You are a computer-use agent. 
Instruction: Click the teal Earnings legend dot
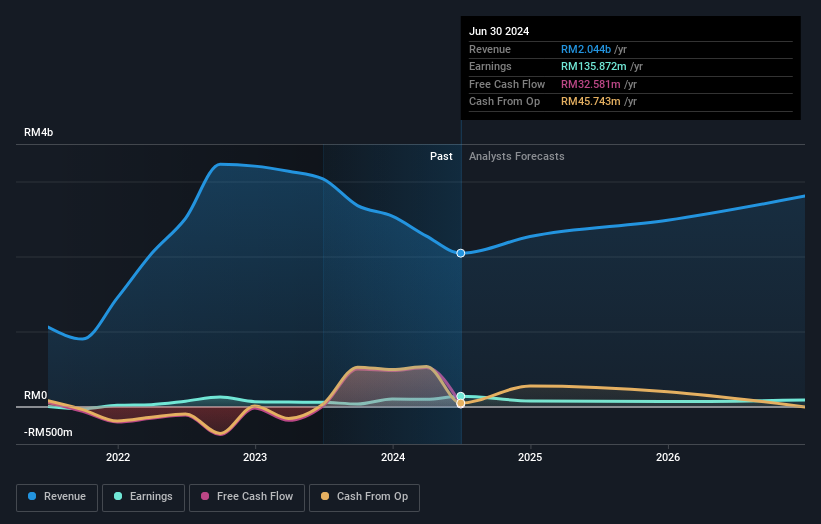point(118,496)
